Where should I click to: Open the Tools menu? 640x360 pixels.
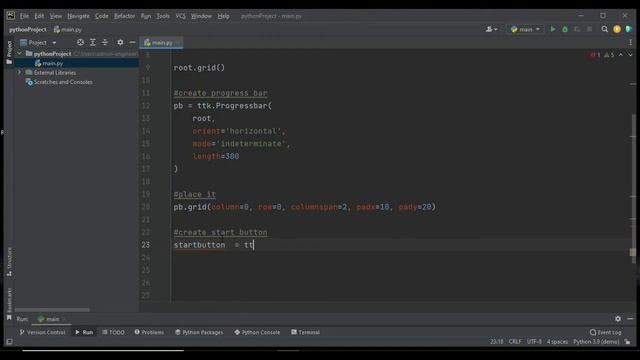tap(163, 16)
